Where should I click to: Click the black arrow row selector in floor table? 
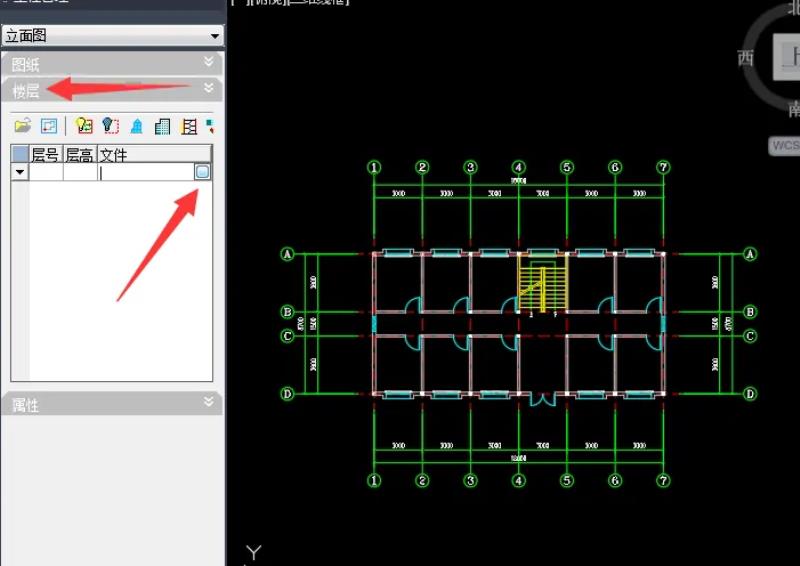[20, 172]
